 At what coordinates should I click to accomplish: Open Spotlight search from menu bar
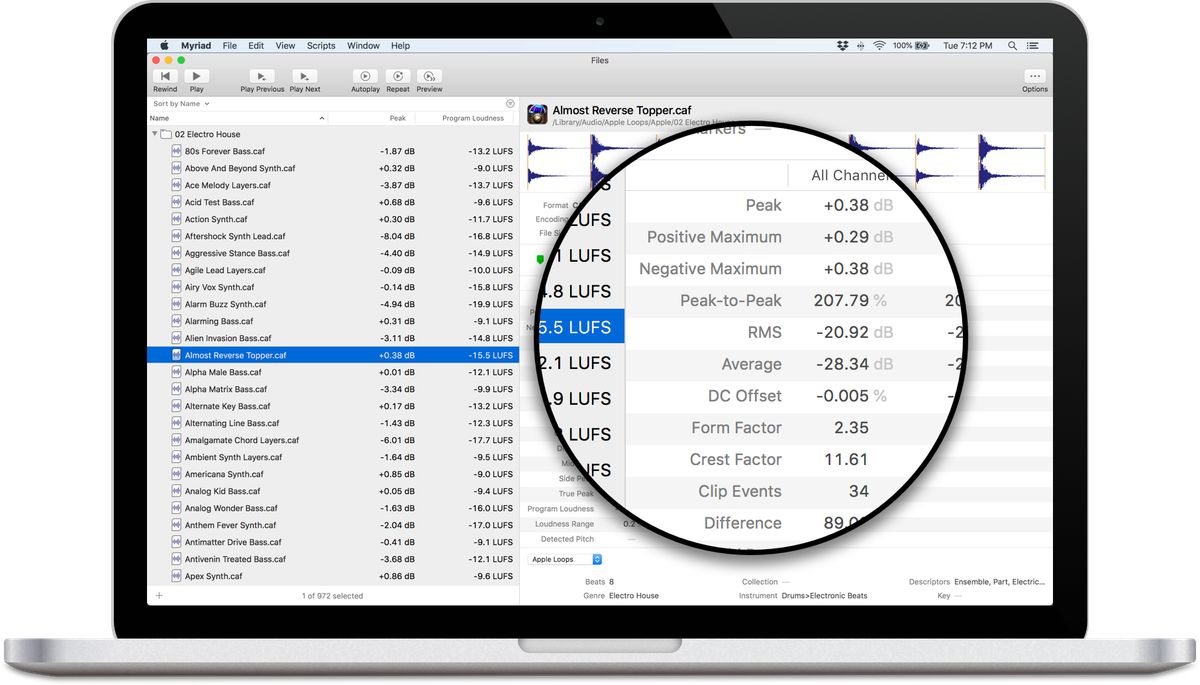click(x=1012, y=45)
